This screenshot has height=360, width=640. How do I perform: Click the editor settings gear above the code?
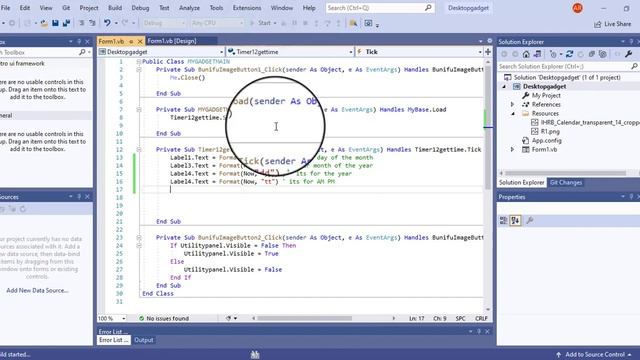tap(489, 41)
